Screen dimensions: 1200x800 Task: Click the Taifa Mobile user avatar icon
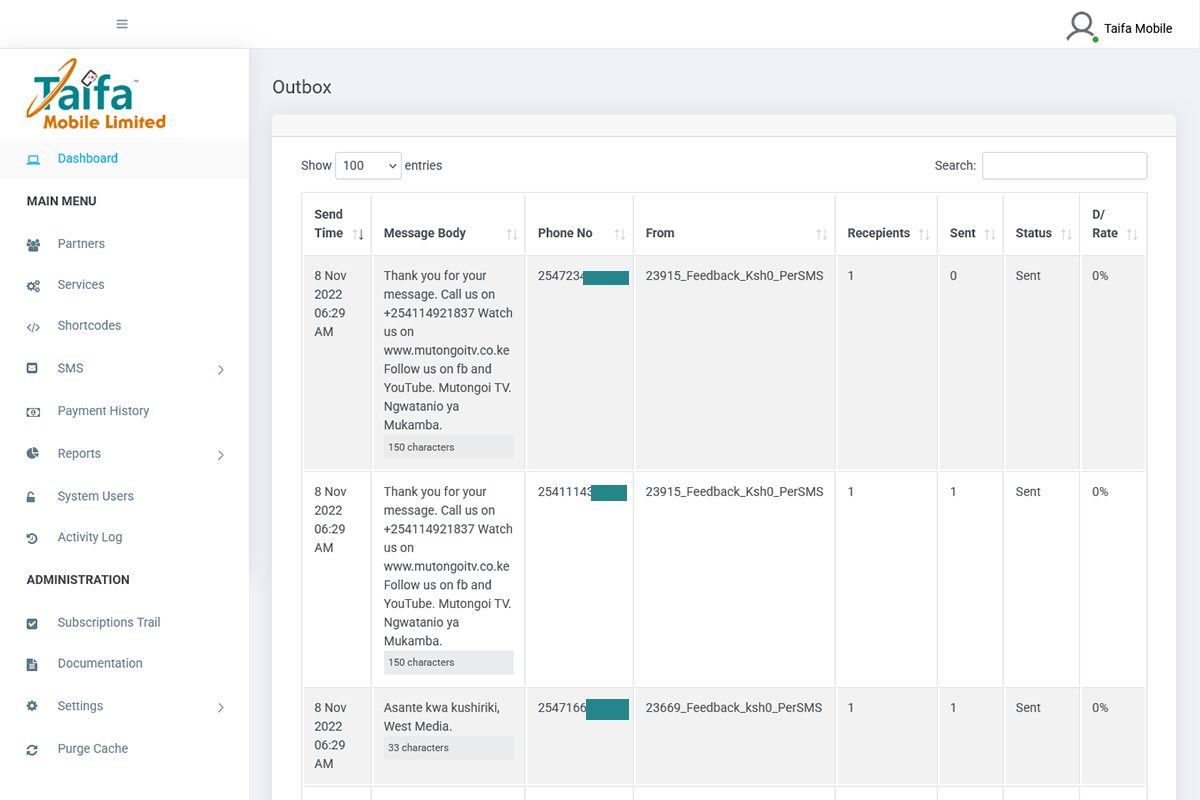pyautogui.click(x=1081, y=26)
